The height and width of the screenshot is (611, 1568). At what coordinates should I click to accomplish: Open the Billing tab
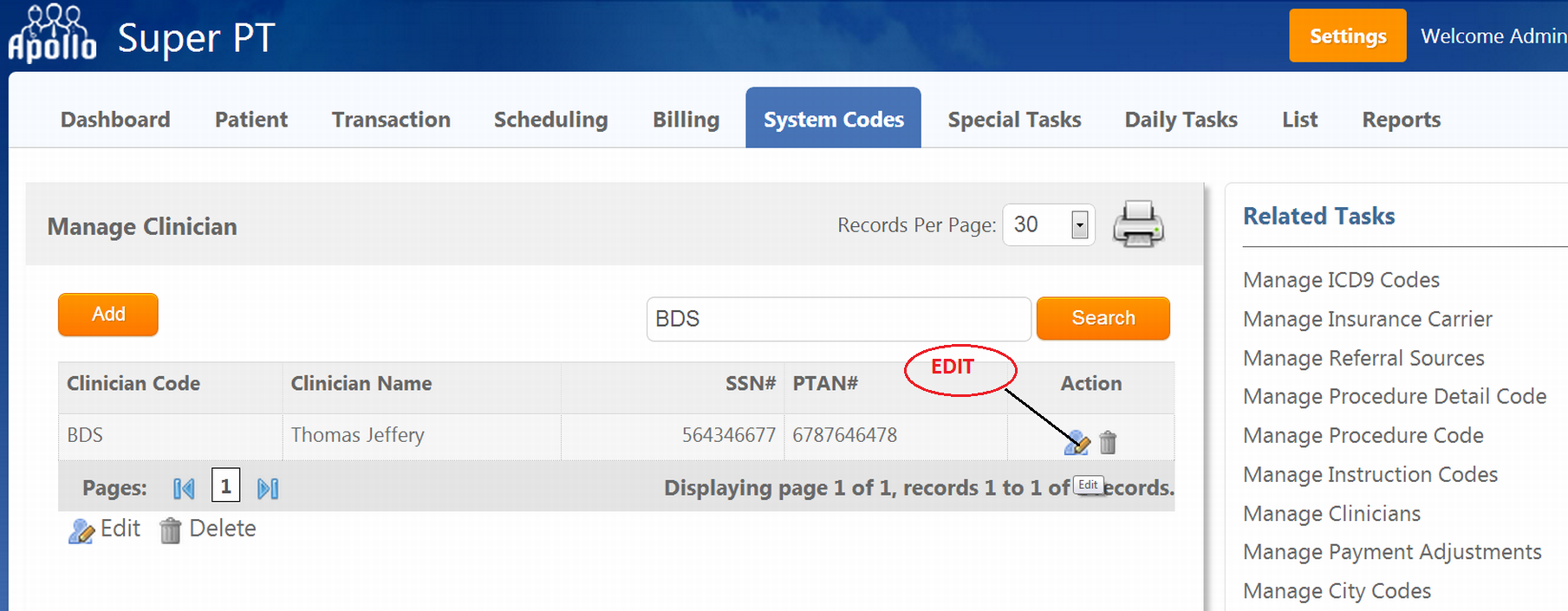point(686,120)
